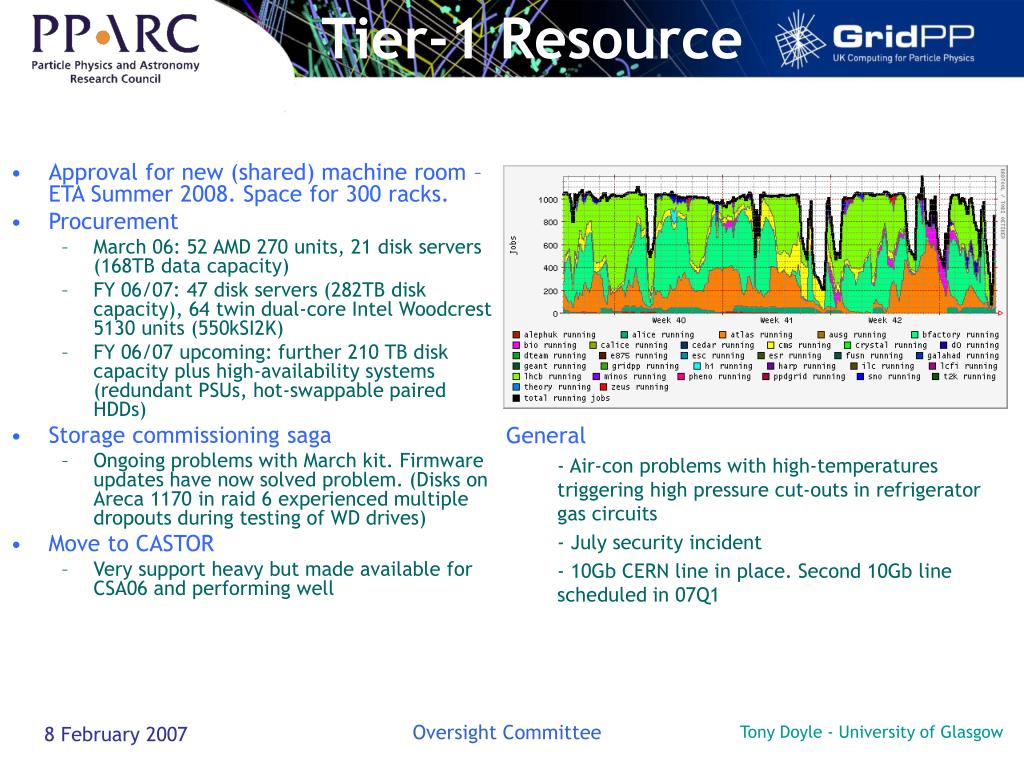Select the 'General' heading
Viewport: 1024px width, 768px height.
point(545,436)
